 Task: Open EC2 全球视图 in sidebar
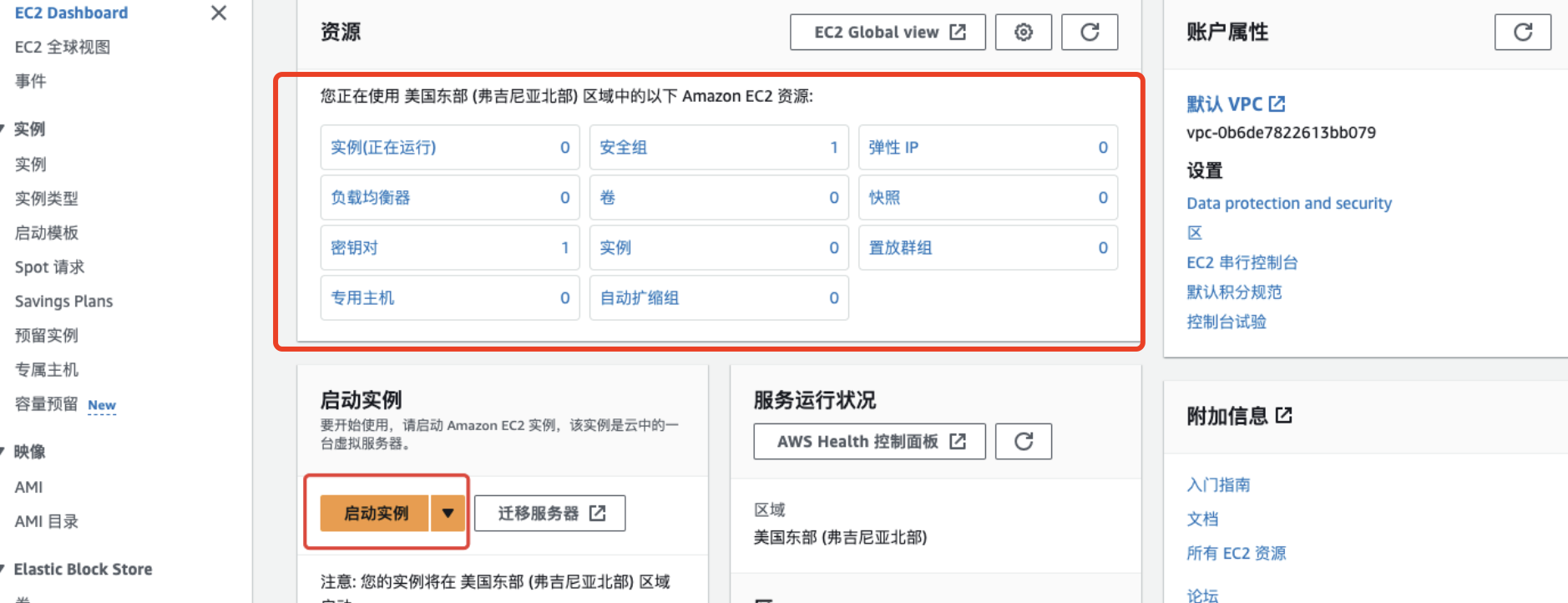click(63, 47)
